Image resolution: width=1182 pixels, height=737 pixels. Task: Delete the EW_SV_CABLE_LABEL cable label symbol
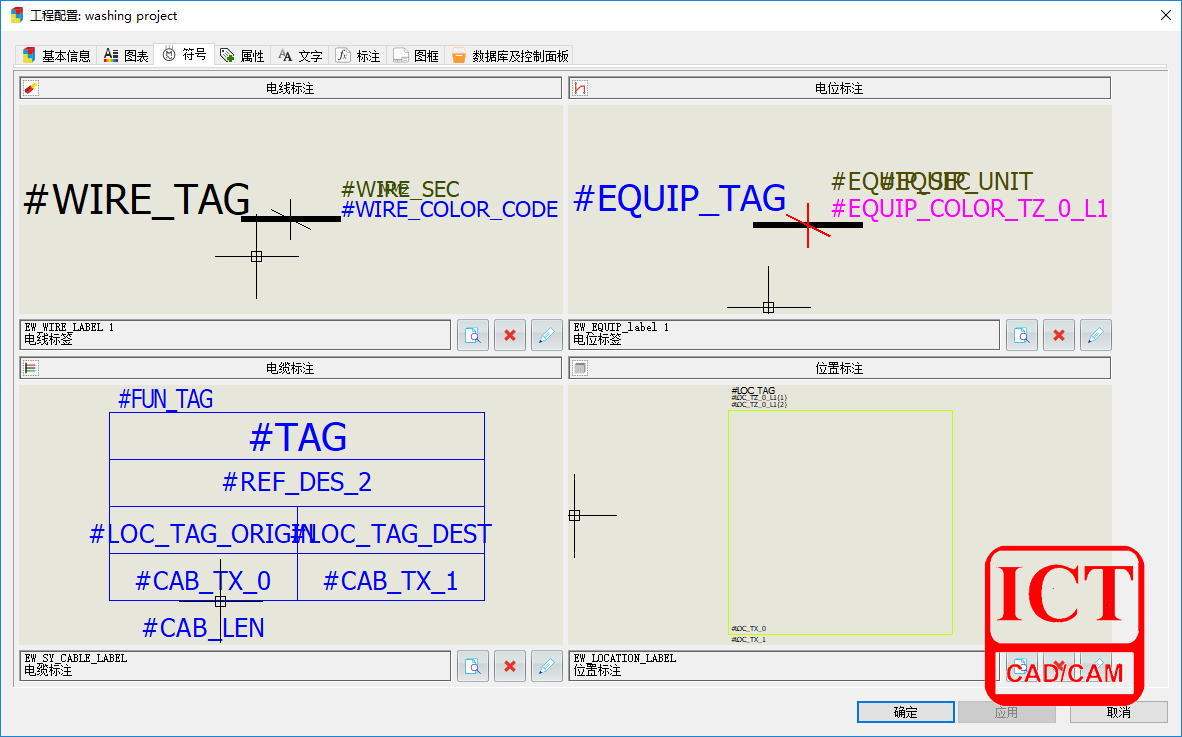point(510,666)
